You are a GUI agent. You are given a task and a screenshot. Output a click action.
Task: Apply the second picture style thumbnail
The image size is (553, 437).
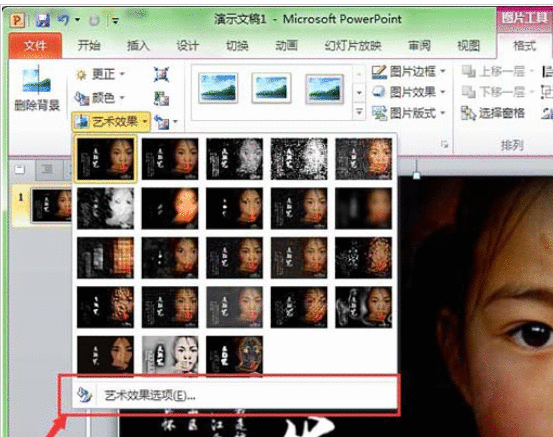coord(271,88)
